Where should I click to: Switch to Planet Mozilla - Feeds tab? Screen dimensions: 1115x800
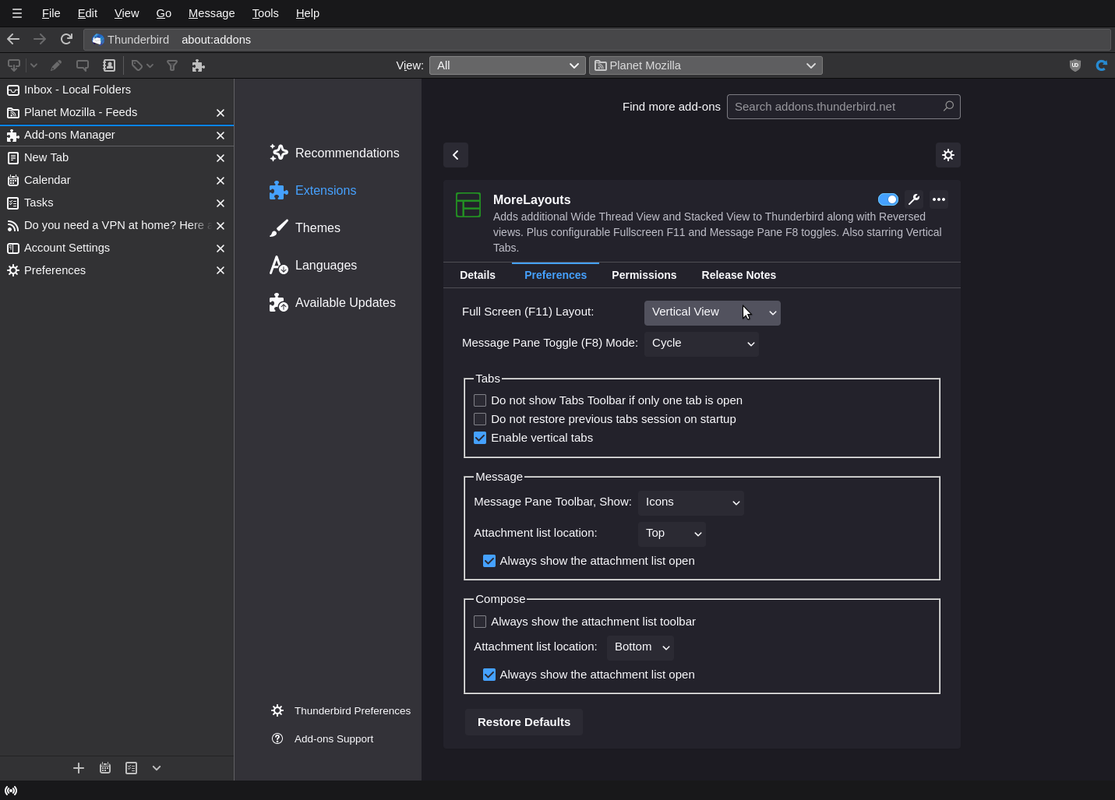click(107, 112)
